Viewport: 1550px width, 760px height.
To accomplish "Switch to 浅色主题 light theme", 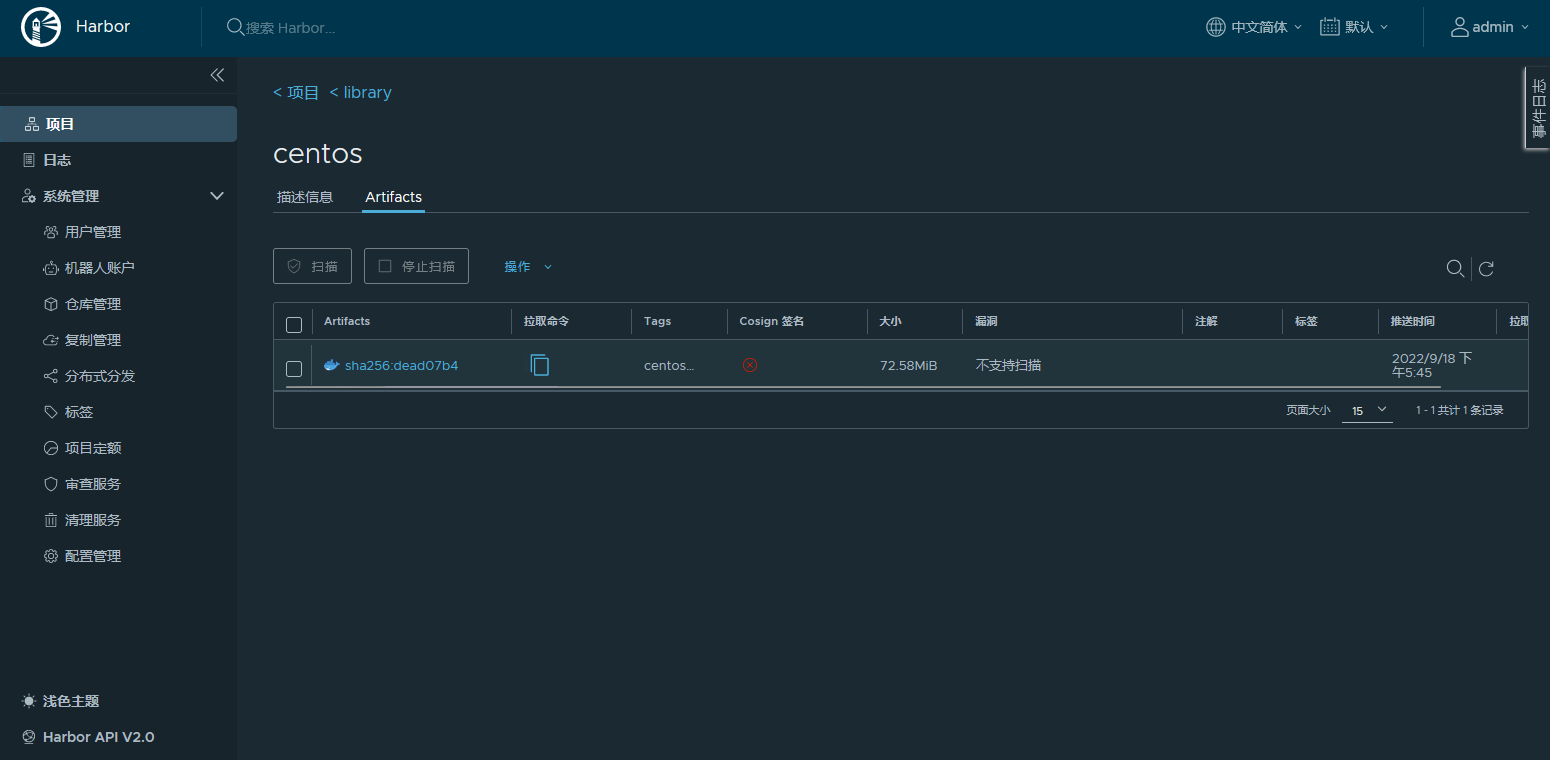I will click(71, 701).
